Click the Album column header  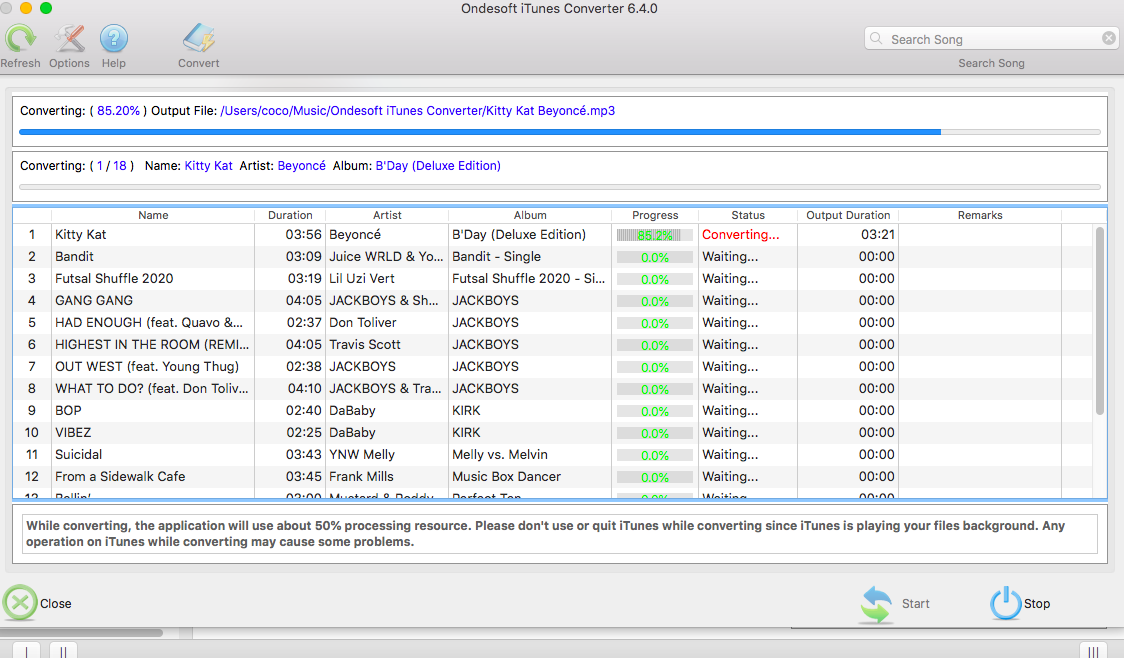pyautogui.click(x=530, y=215)
